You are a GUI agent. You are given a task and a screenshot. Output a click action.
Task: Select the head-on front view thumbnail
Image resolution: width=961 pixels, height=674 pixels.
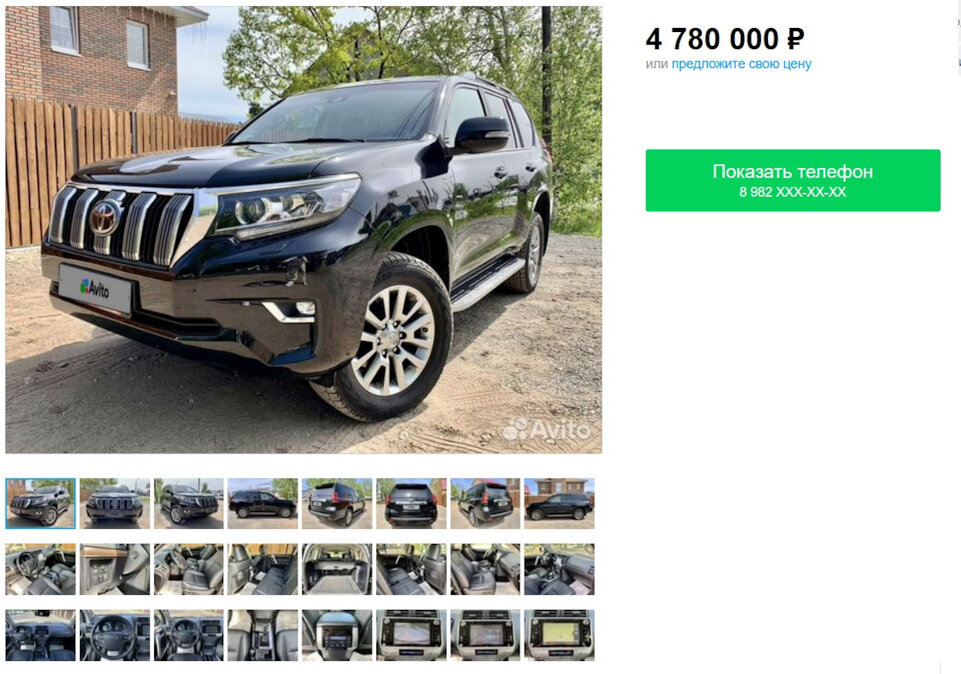pos(115,503)
